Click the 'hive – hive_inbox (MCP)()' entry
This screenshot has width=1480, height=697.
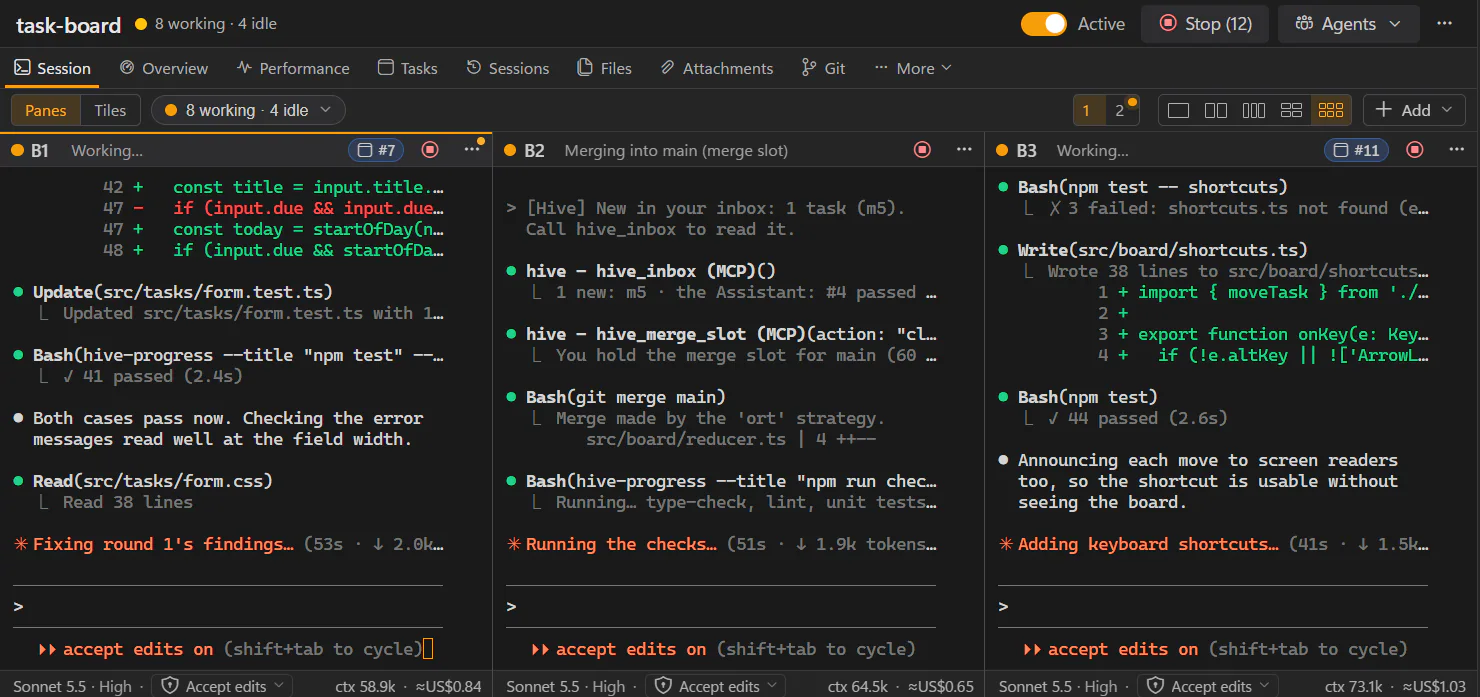pyautogui.click(x=651, y=271)
